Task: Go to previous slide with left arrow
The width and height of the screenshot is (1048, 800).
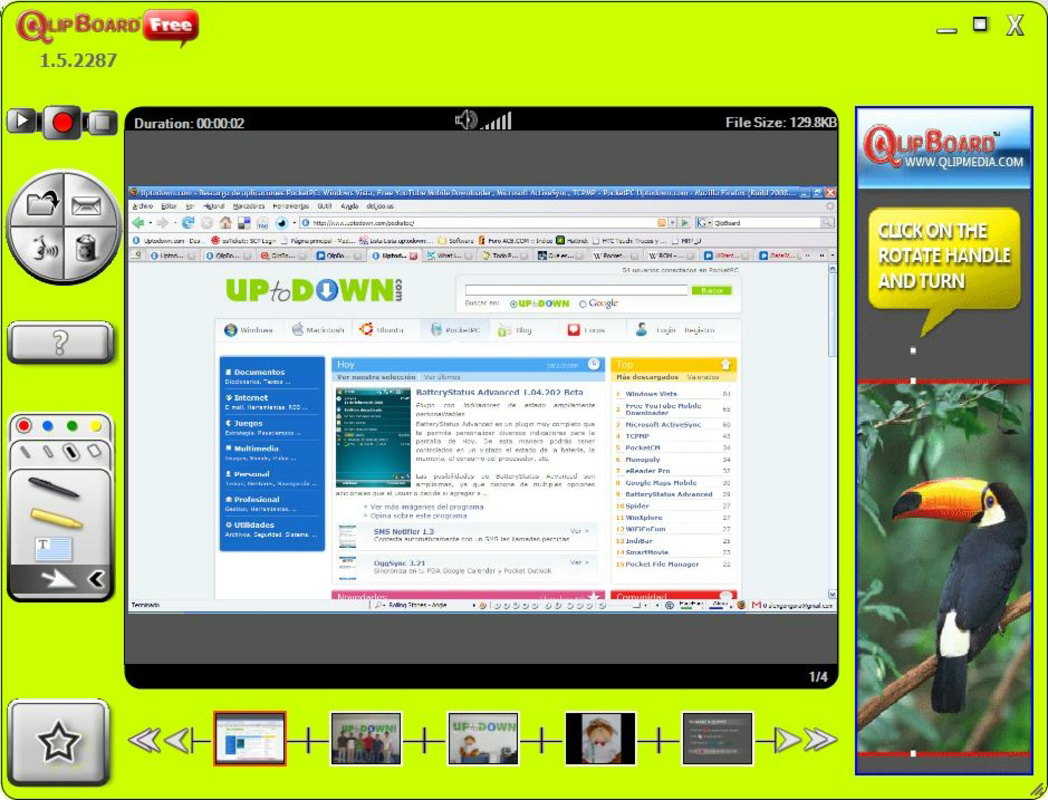Action: (178, 740)
